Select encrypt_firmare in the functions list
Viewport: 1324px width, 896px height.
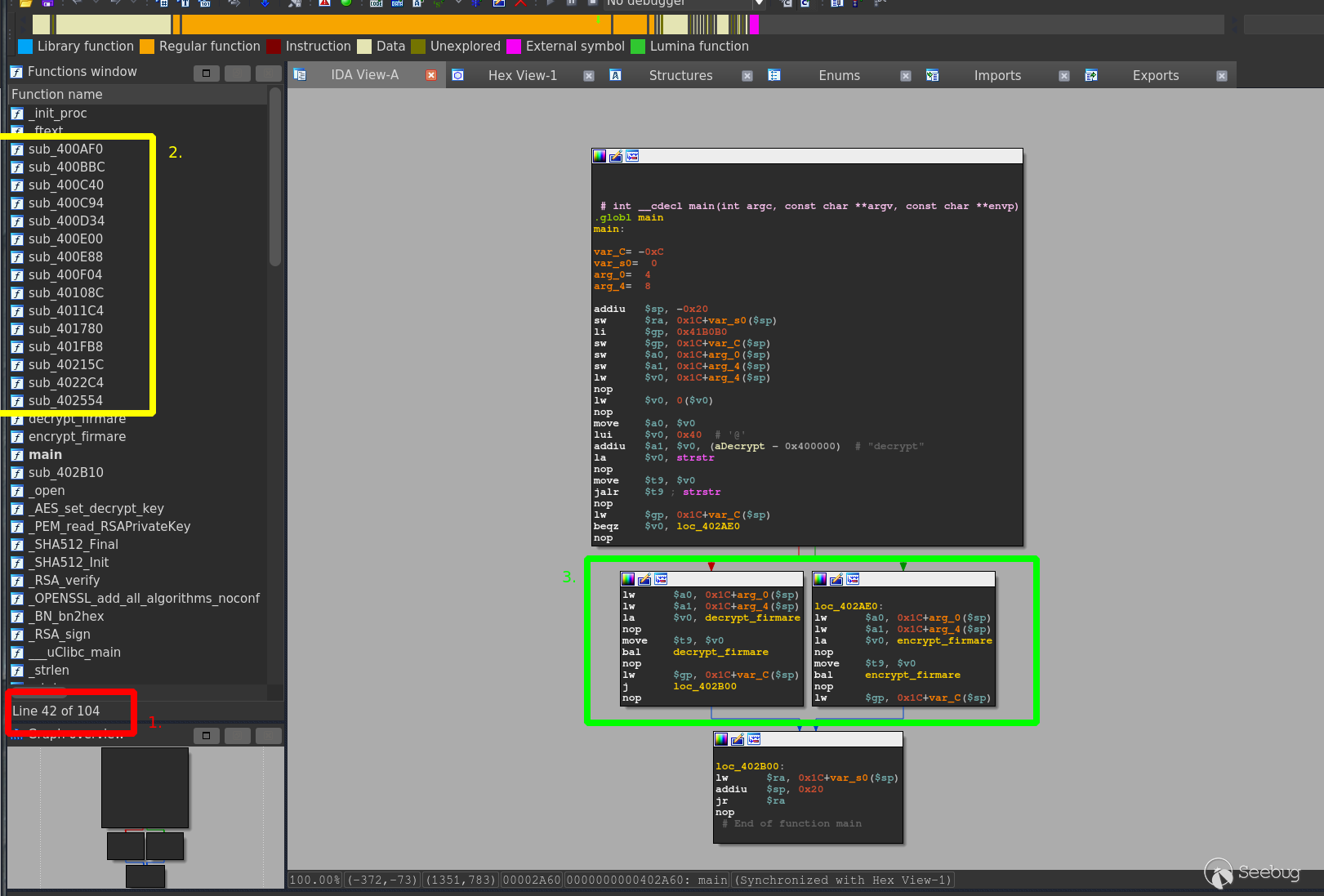[x=77, y=437]
